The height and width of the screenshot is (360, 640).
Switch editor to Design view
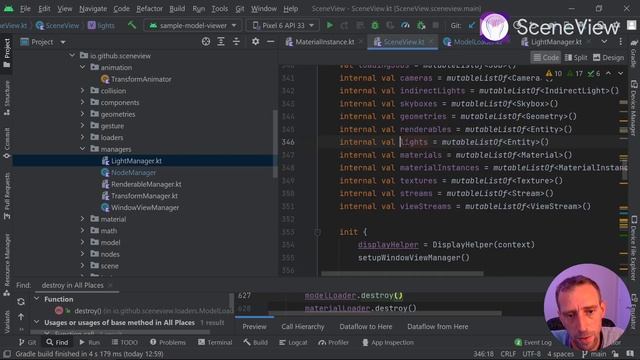point(609,58)
